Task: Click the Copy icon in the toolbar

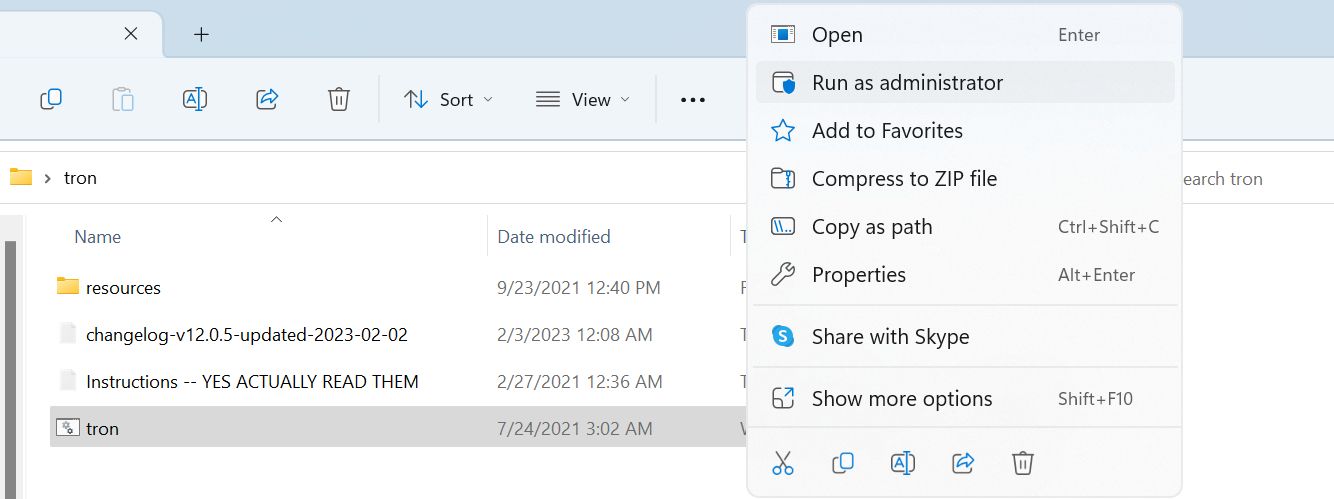Action: pos(51,99)
